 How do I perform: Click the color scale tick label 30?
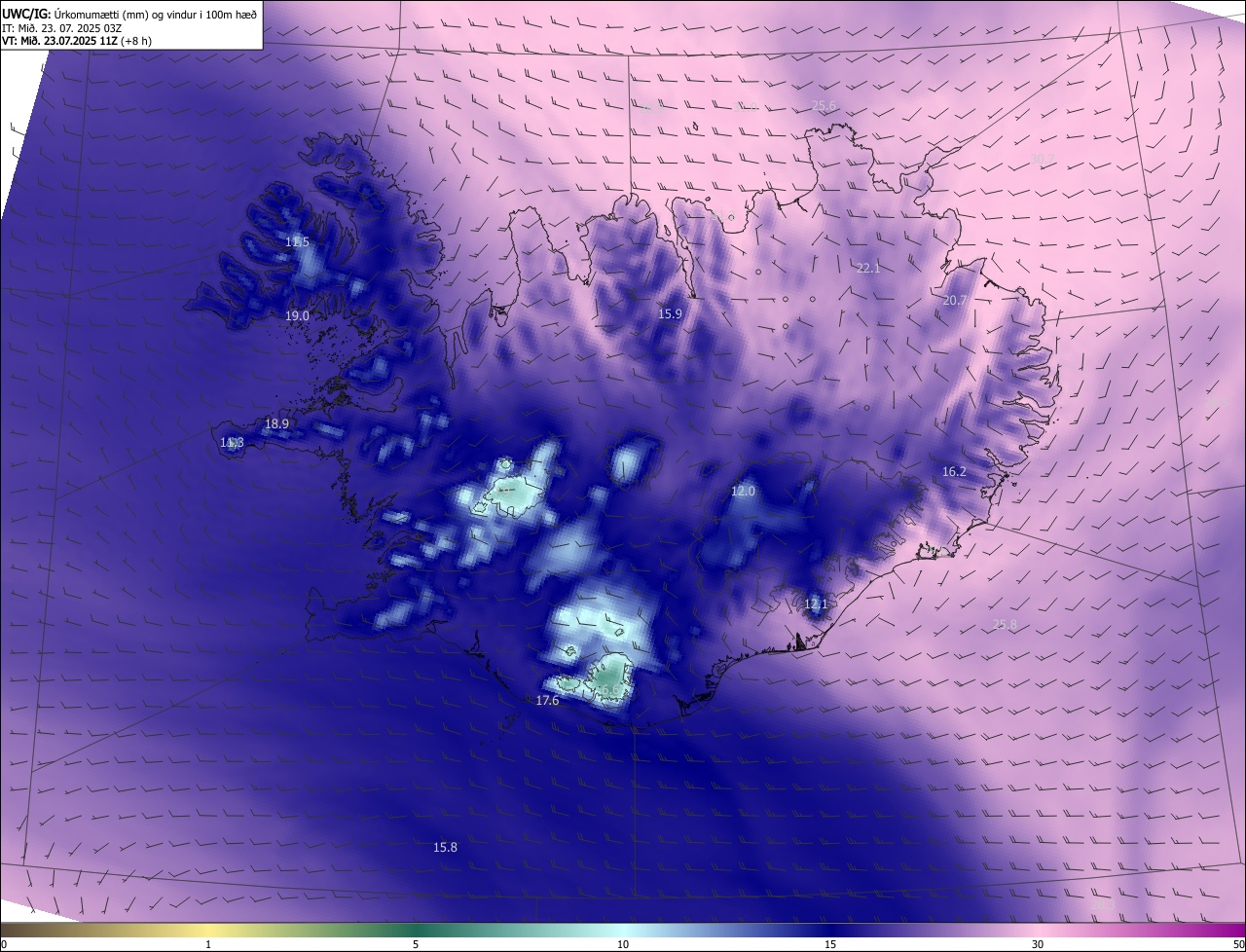click(x=1038, y=944)
